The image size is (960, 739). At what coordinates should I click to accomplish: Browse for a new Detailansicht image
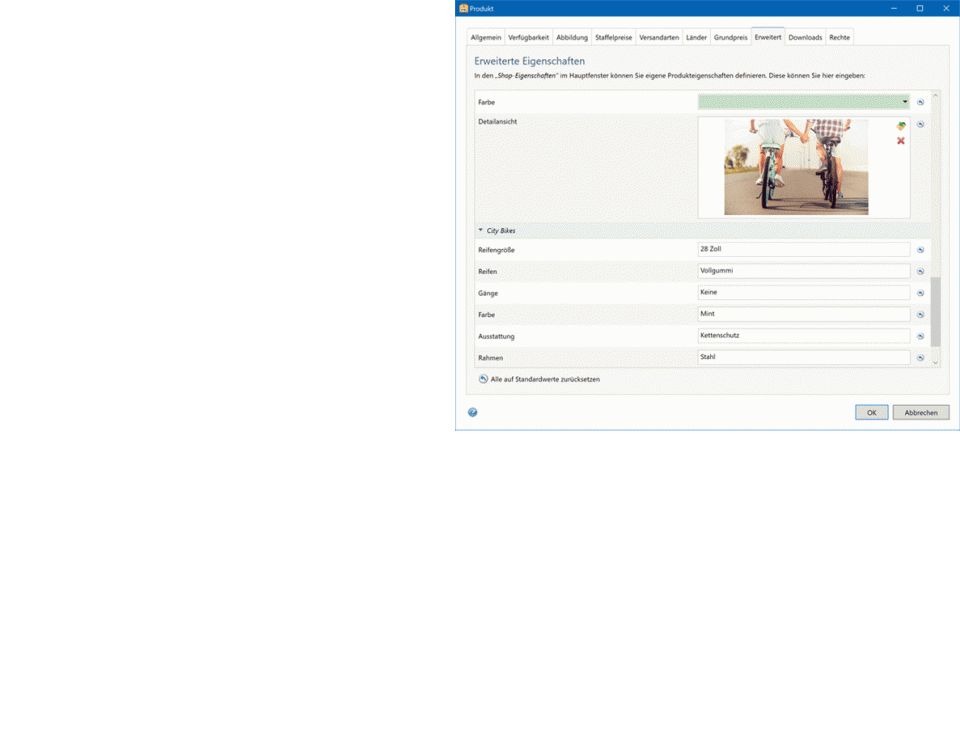[901, 126]
